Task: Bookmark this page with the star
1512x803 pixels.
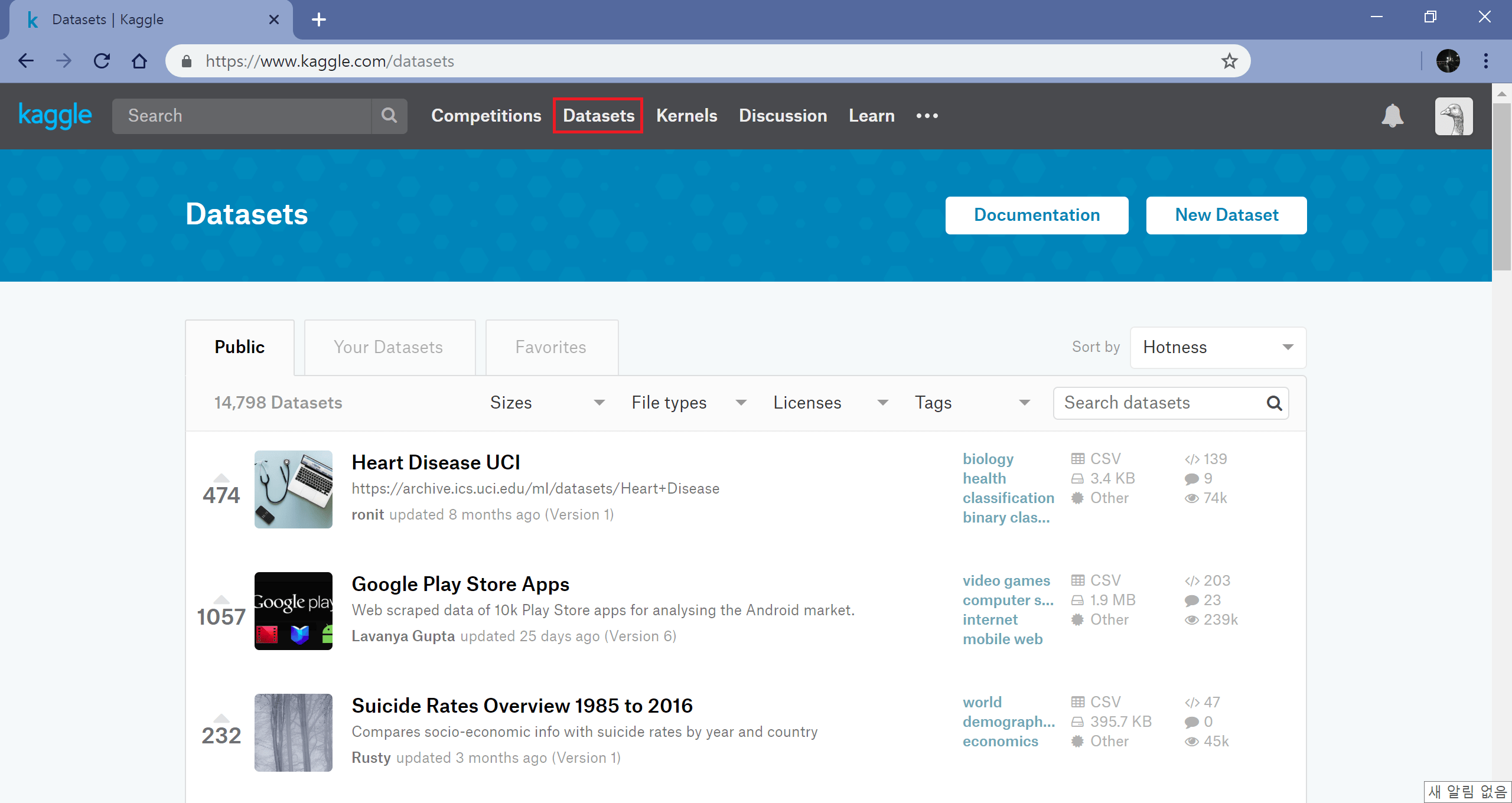Action: 1229,61
